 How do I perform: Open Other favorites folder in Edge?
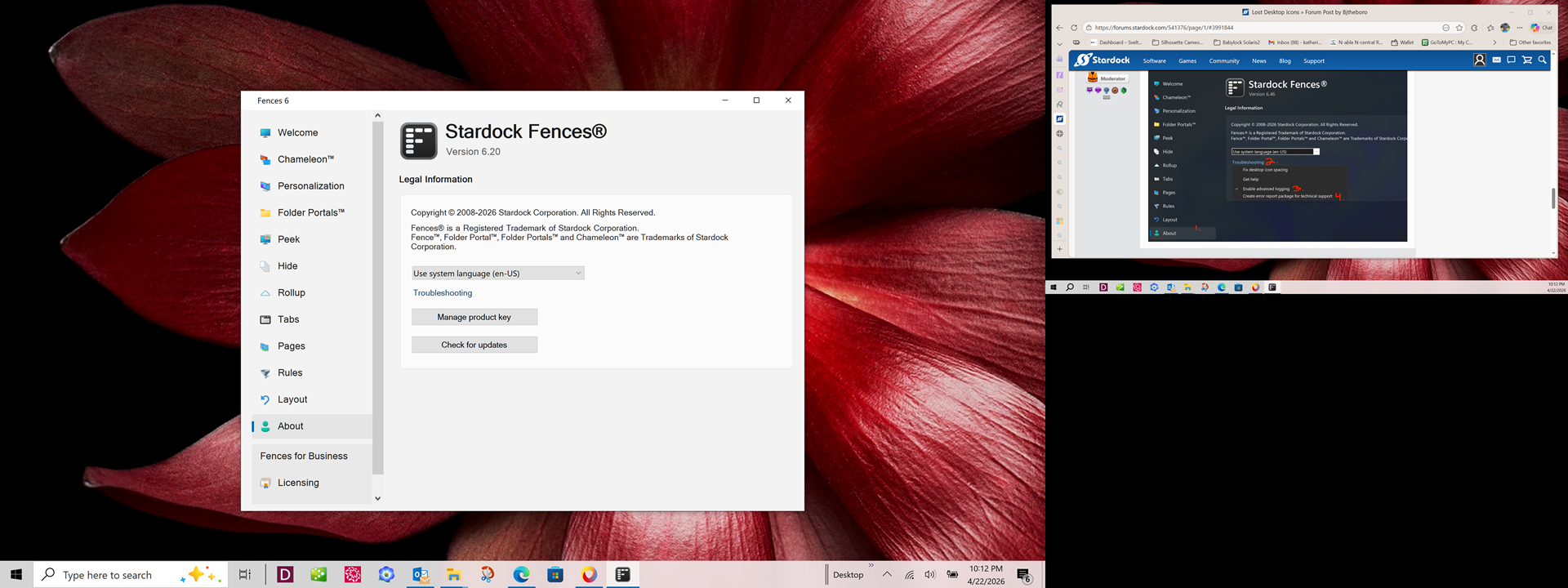pos(1530,42)
